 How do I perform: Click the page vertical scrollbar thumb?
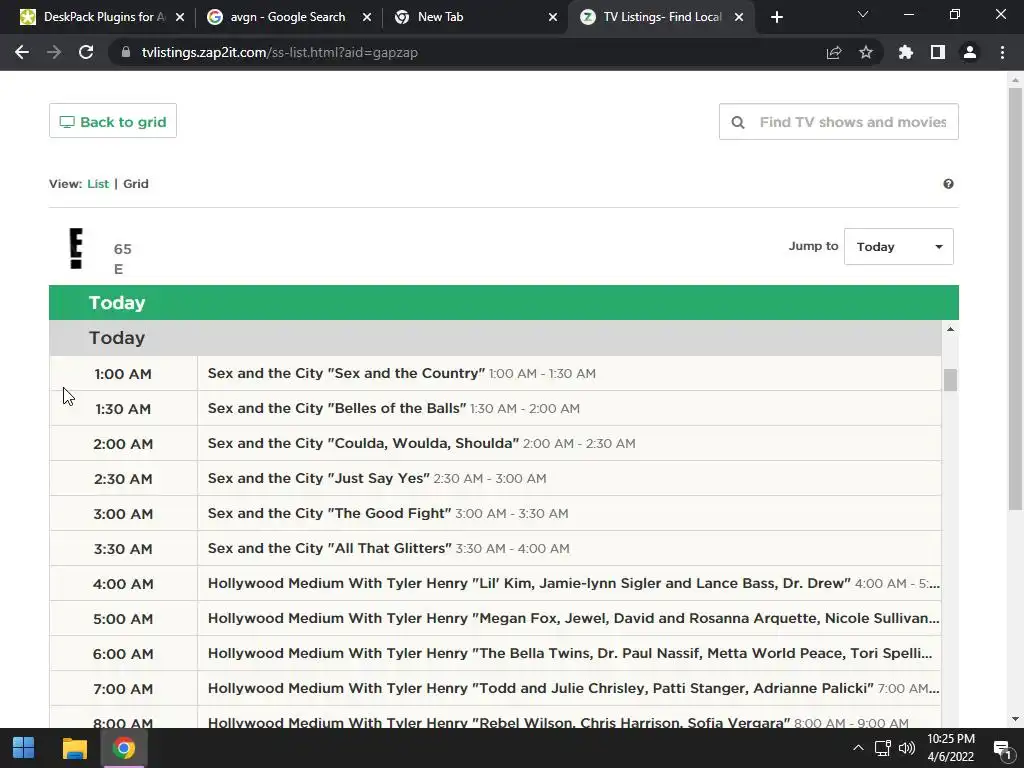[1015, 298]
